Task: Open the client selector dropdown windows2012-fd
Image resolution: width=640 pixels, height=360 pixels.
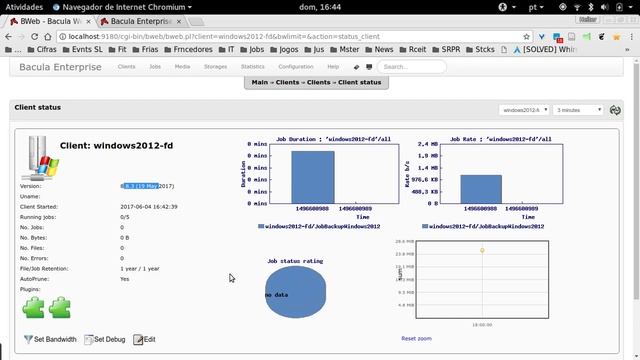Action: click(x=524, y=110)
